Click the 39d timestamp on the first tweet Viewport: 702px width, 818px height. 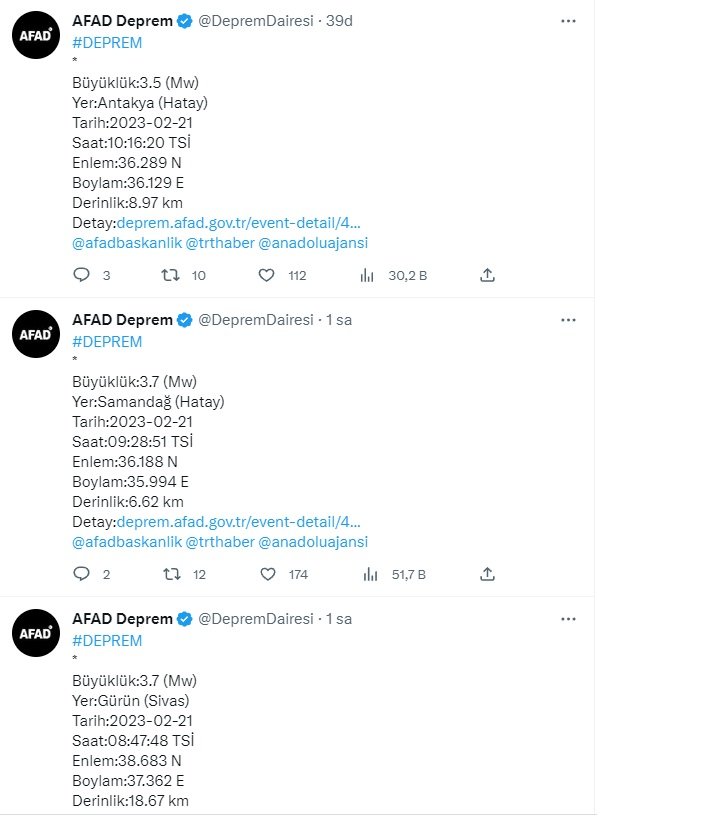pos(342,21)
